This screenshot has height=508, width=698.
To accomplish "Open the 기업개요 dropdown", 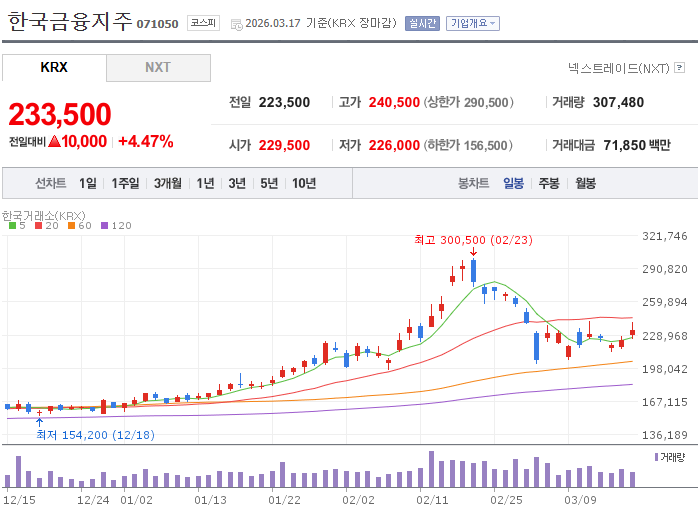I will (x=473, y=23).
